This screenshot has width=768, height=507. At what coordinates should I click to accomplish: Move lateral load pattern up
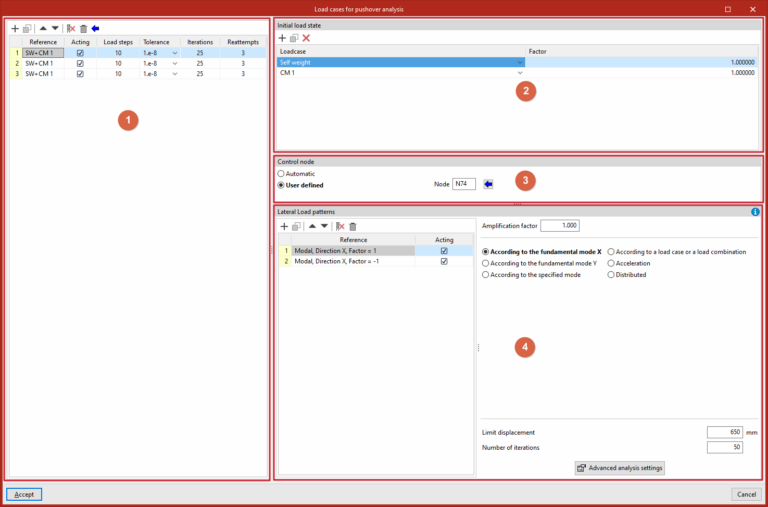[312, 226]
